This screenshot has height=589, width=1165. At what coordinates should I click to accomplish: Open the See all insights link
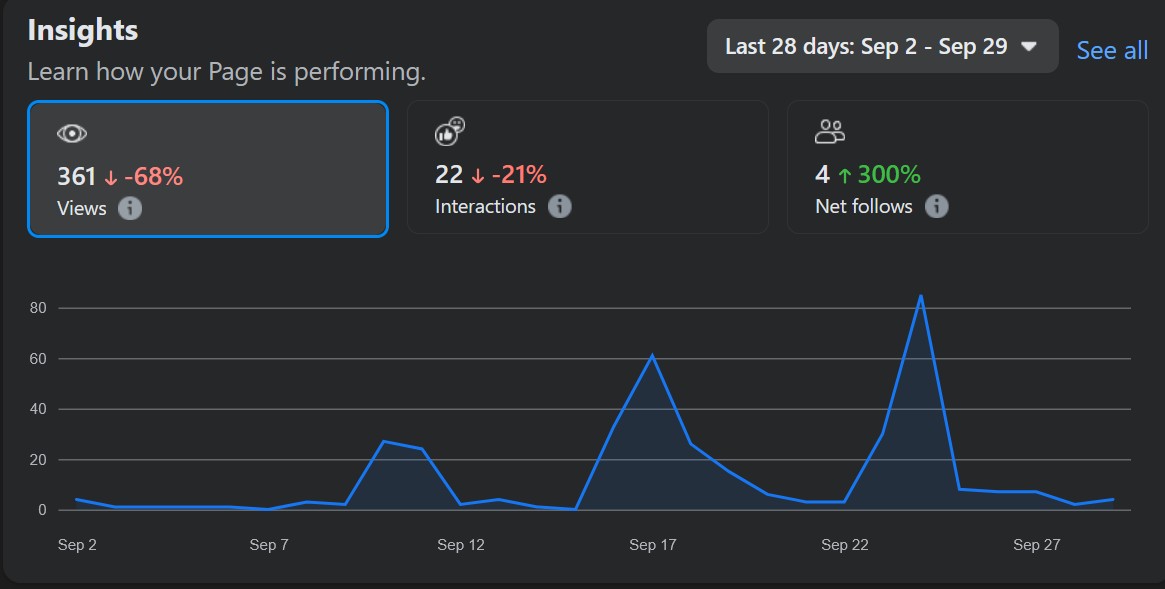tap(1112, 50)
